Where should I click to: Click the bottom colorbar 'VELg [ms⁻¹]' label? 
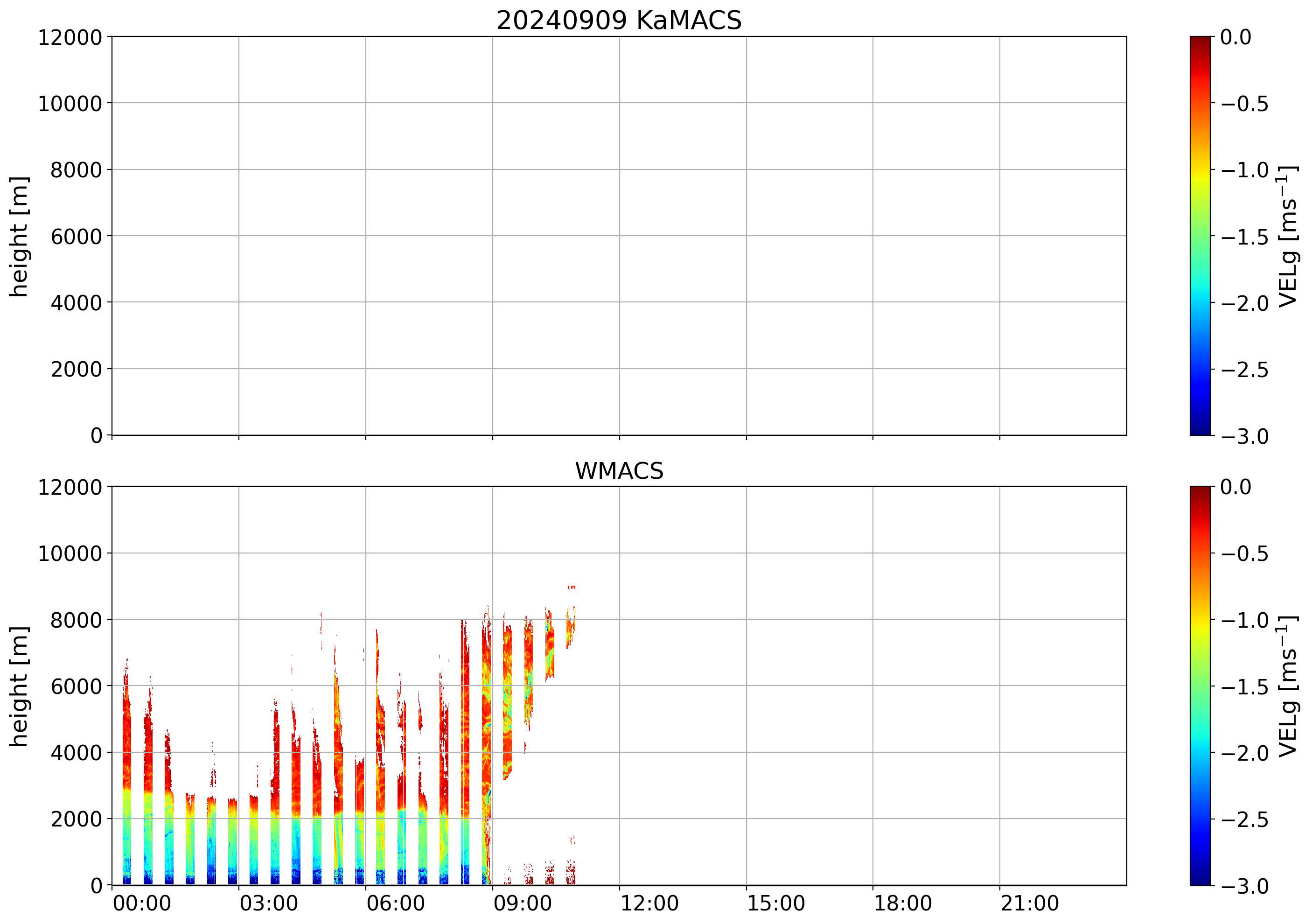tap(1287, 686)
